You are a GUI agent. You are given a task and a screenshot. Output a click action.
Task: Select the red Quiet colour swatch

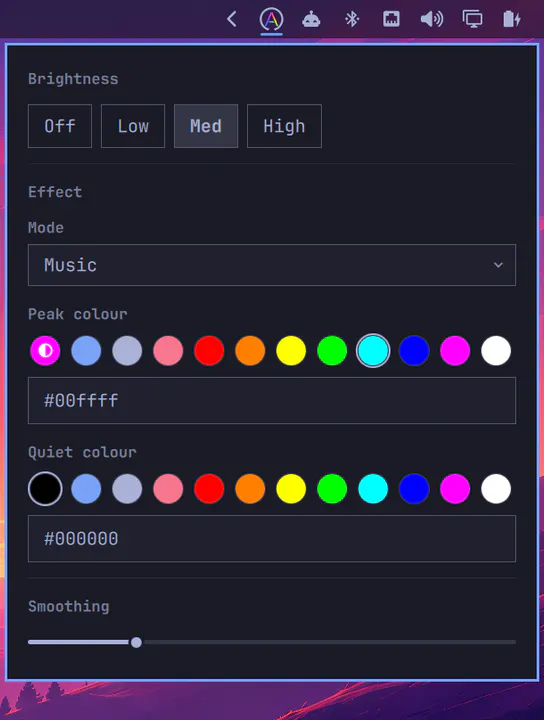209,489
